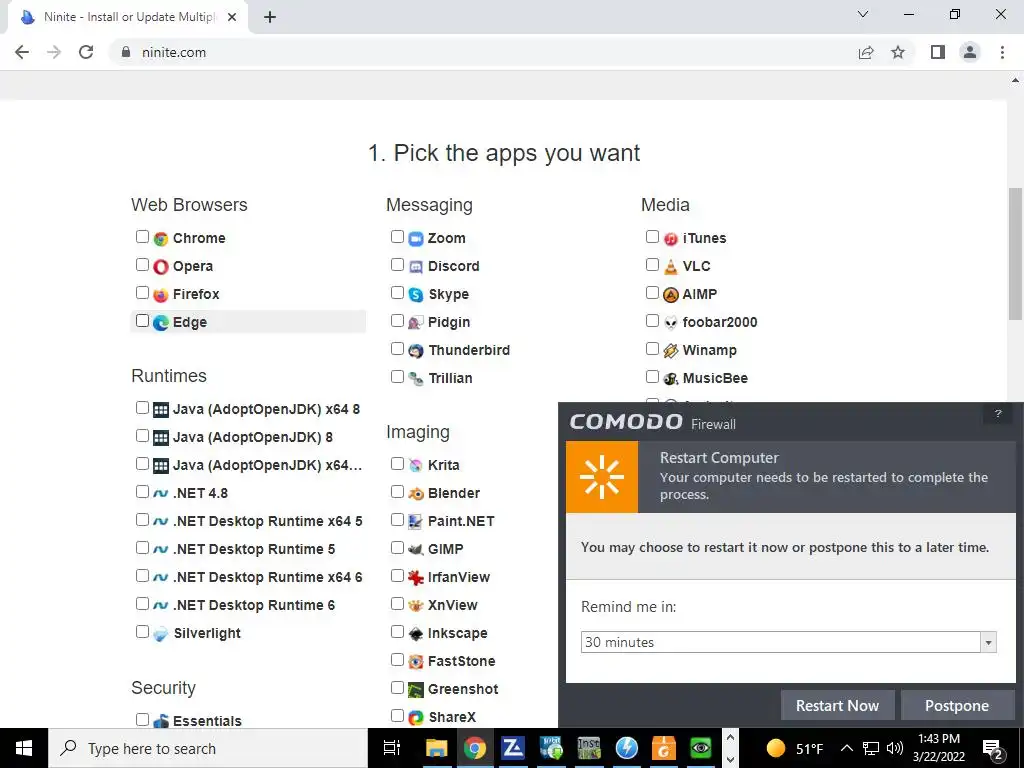The width and height of the screenshot is (1024, 768).
Task: Enable the VLC checkbox
Action: (652, 264)
